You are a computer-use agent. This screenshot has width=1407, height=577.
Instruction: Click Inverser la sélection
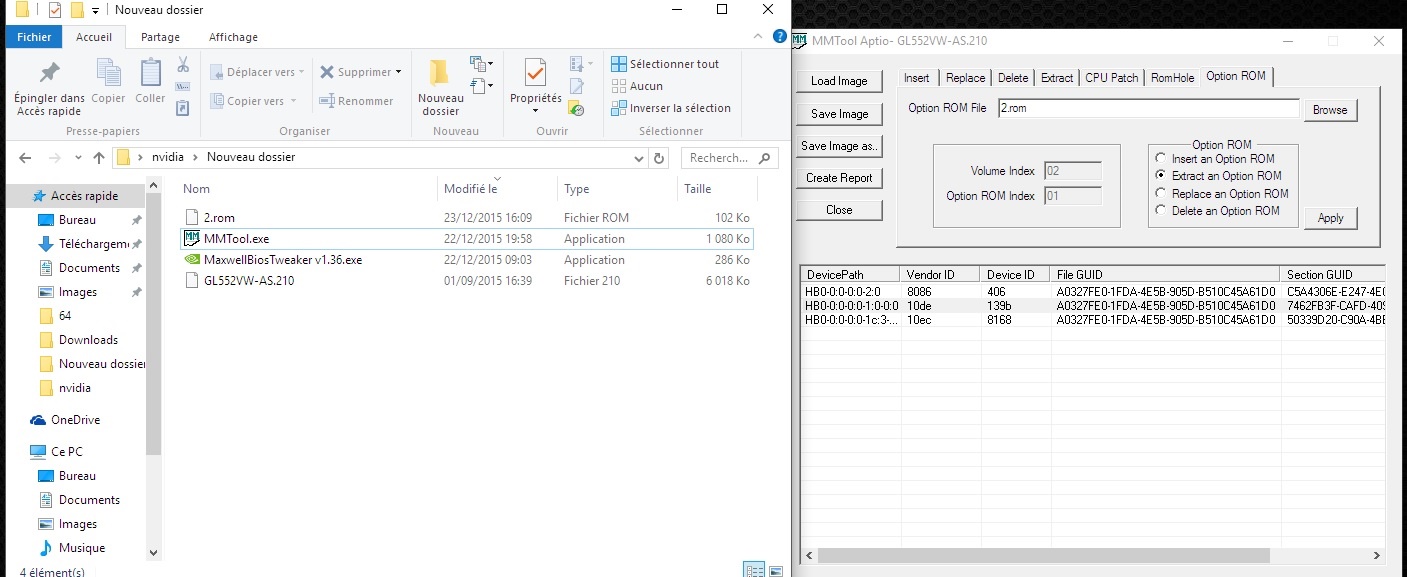[671, 108]
